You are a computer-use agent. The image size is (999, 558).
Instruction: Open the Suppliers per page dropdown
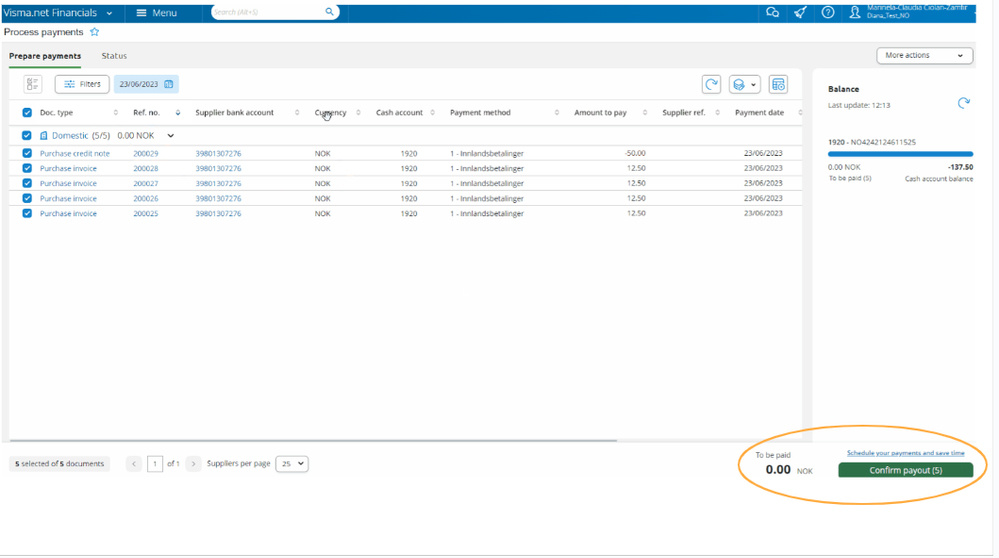(292, 464)
